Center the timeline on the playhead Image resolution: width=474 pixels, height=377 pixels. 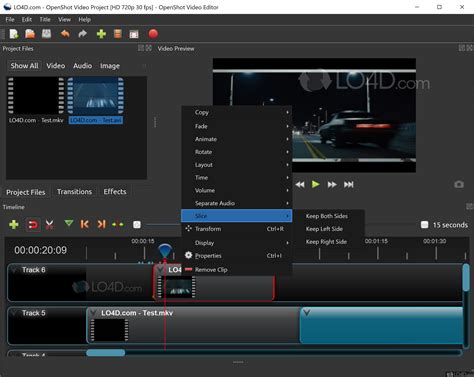pyautogui.click(x=118, y=225)
